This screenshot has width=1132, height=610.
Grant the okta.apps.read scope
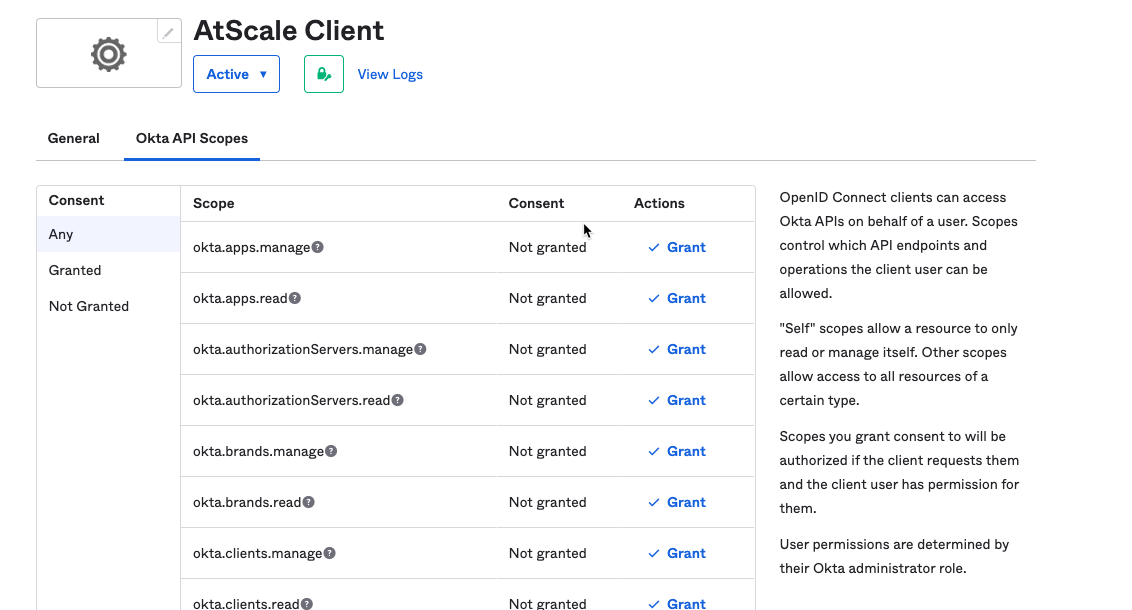[676, 298]
